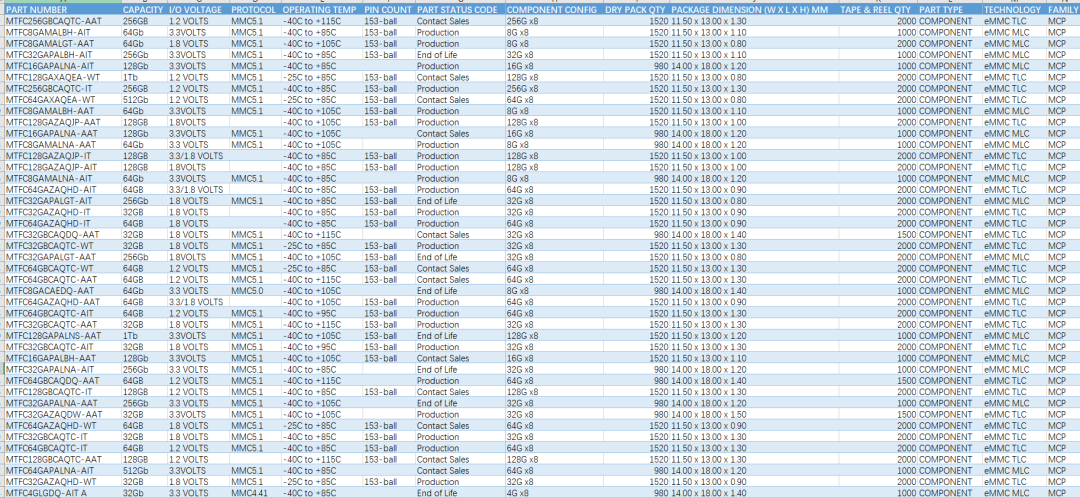Select part number MTFC64GAZAQHD-WT
1080x498 pixels.
click(x=62, y=425)
